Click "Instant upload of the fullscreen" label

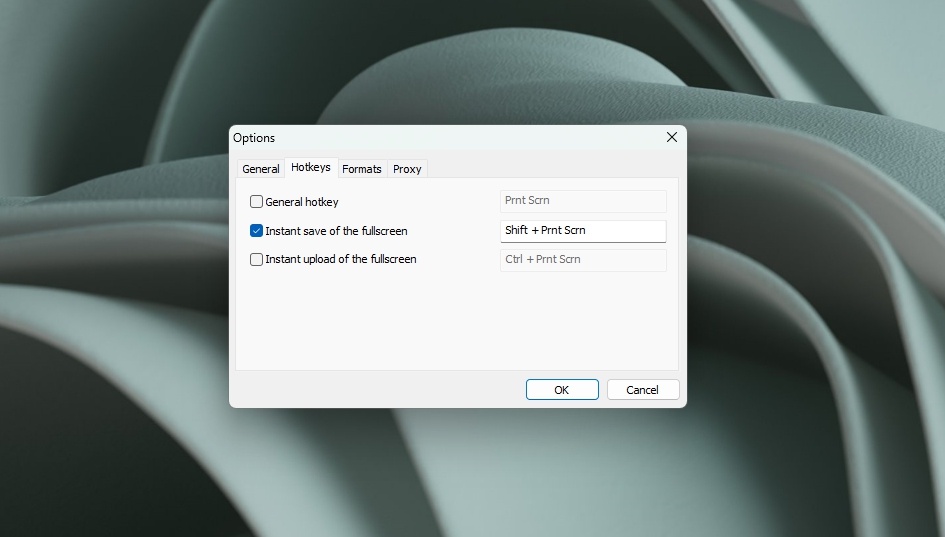[x=341, y=259]
